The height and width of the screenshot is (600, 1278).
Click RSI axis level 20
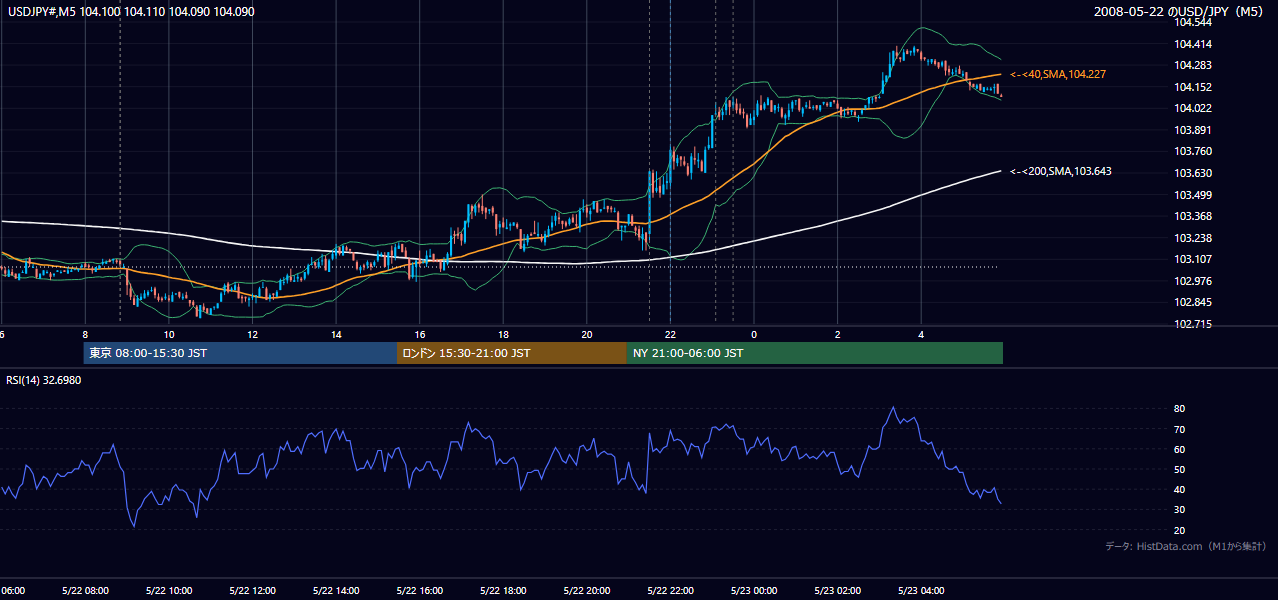coord(1180,530)
